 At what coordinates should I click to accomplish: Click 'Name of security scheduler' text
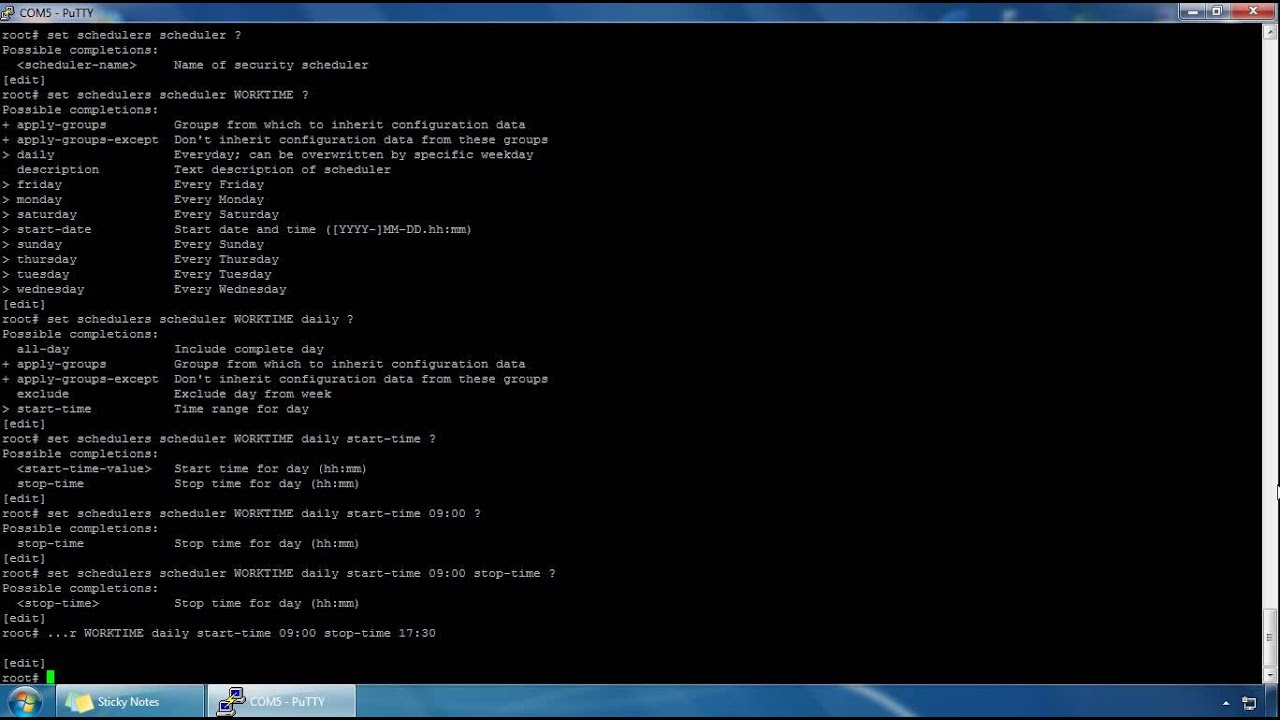(x=271, y=65)
